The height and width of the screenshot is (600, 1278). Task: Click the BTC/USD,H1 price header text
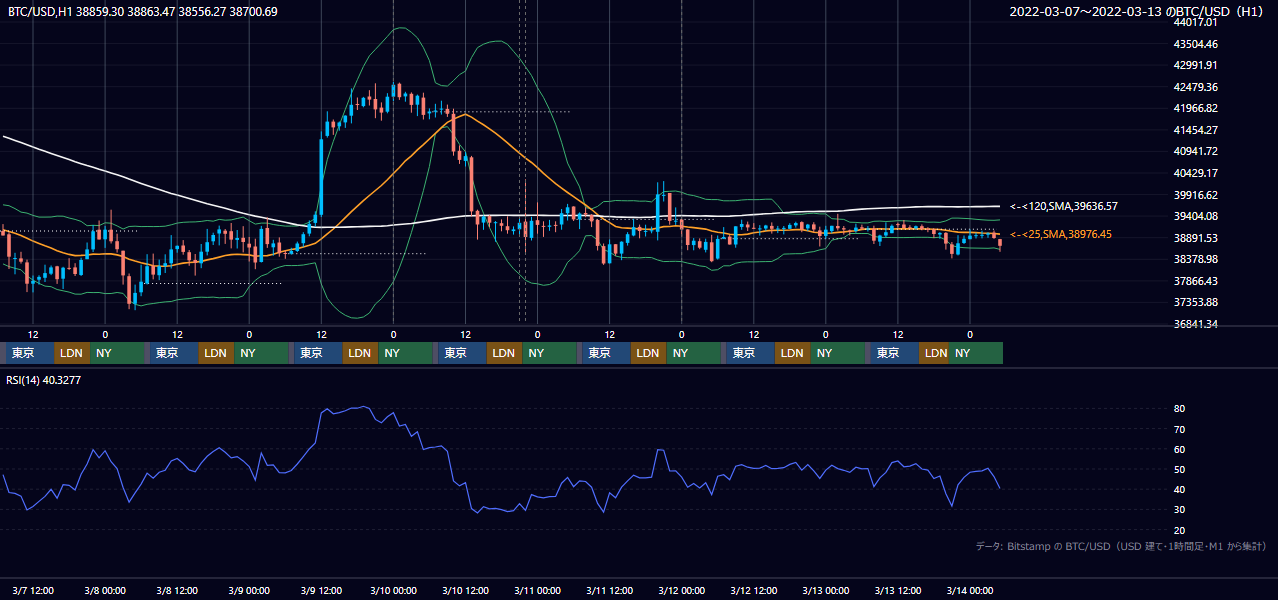pos(143,12)
